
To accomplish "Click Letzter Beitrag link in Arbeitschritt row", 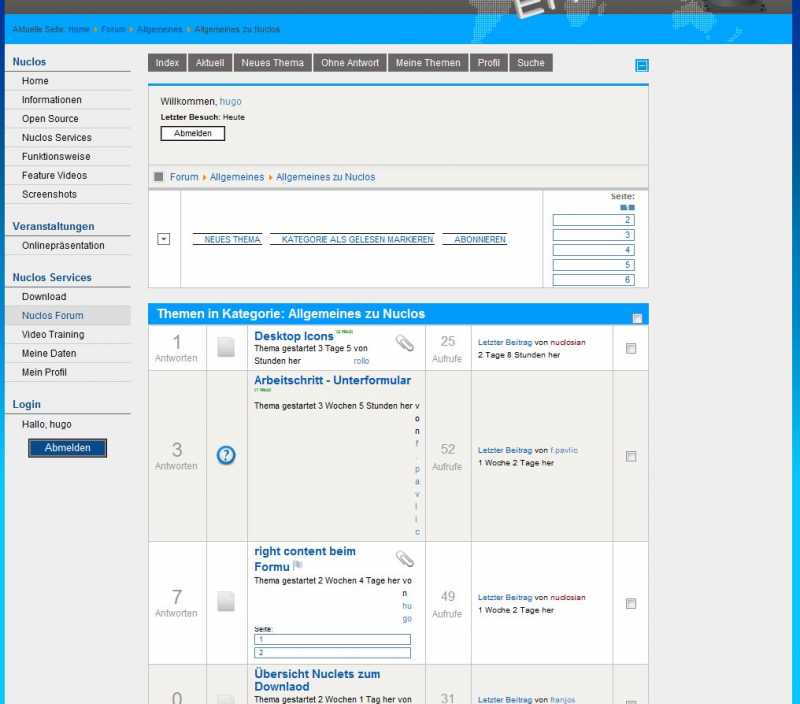I will pos(505,450).
